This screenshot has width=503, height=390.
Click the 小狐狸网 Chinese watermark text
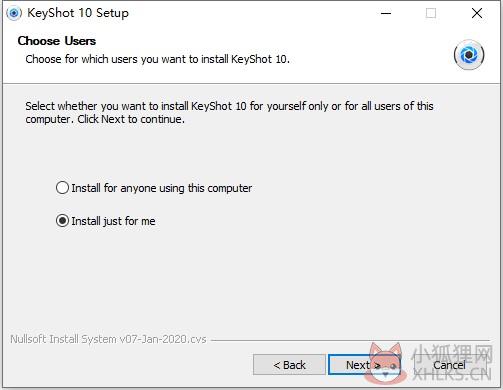[x=452, y=355]
